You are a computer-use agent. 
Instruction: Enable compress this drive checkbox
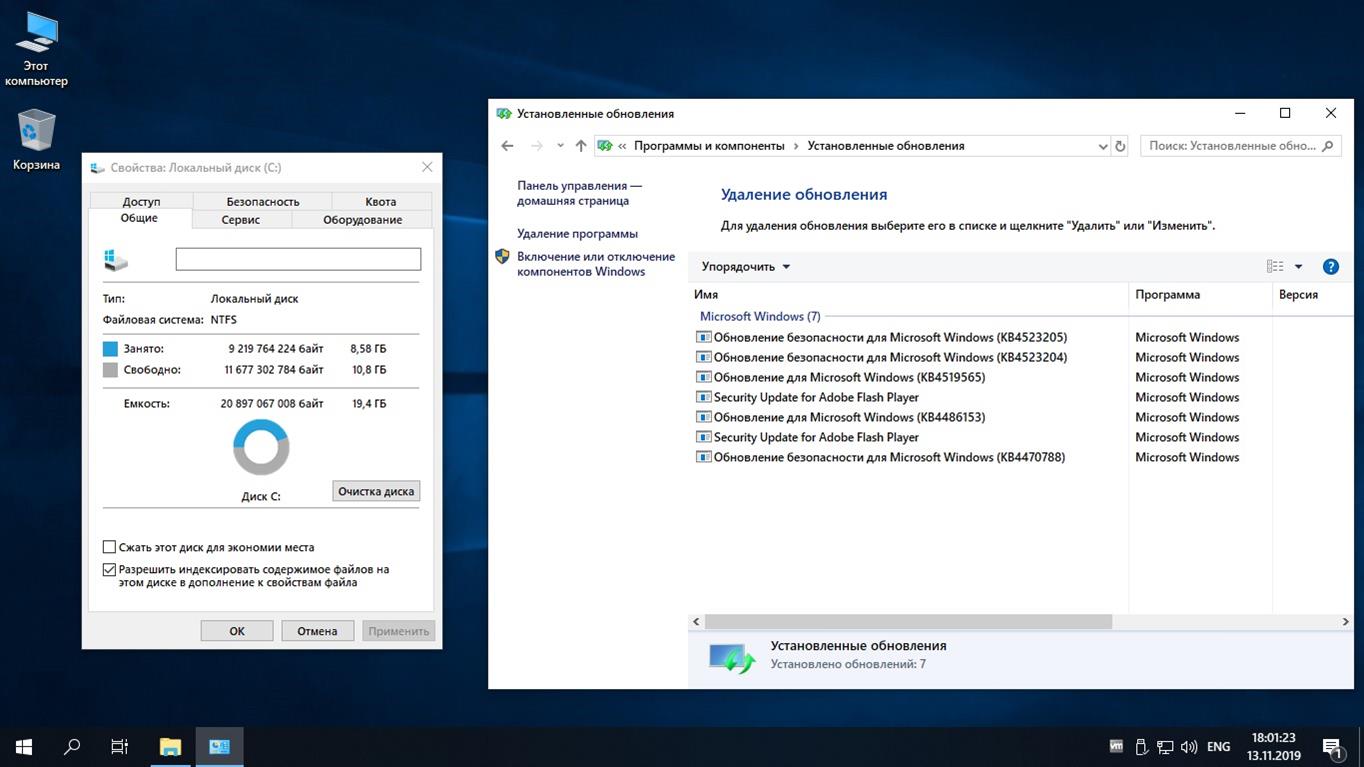click(109, 547)
